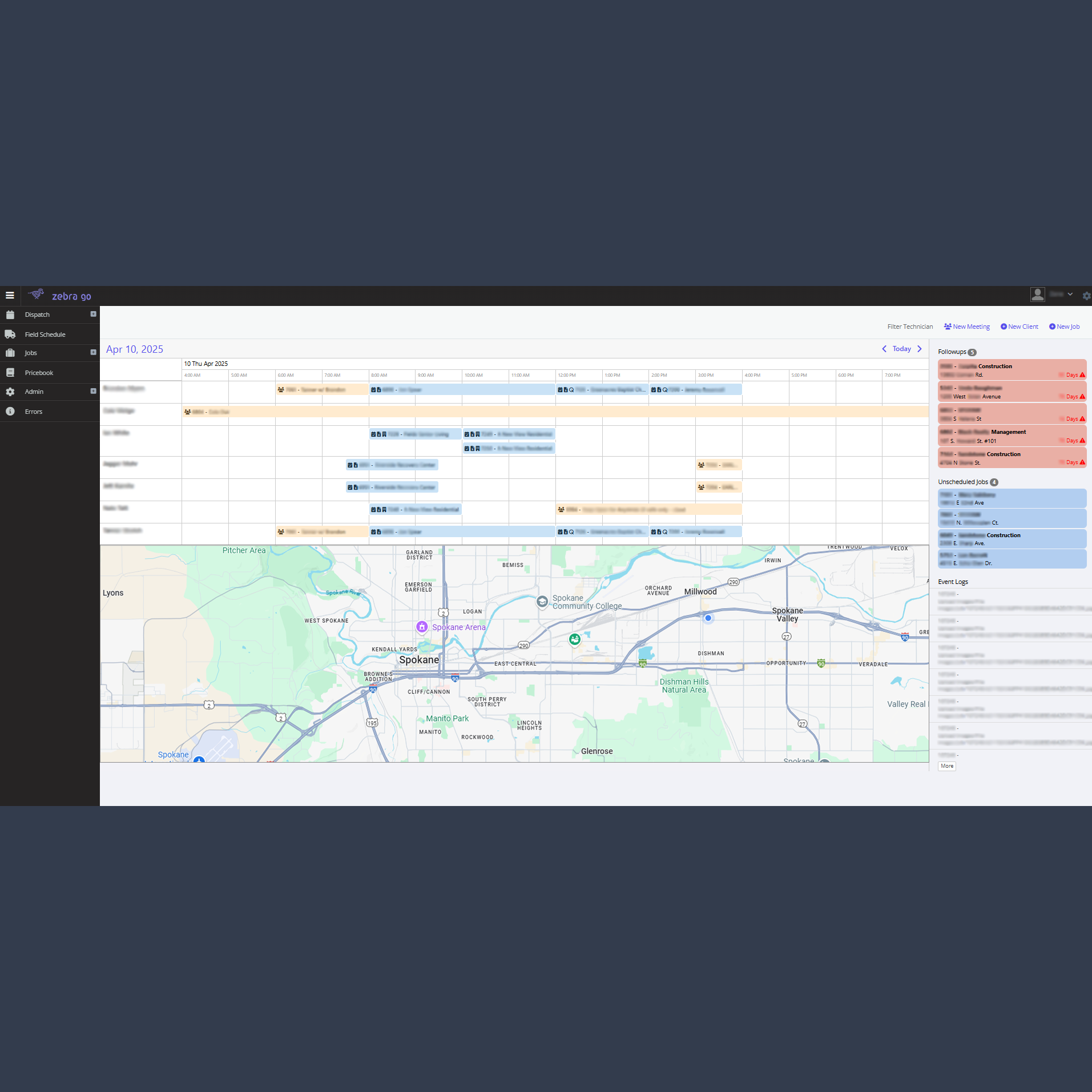Open Filter Technician option

(910, 327)
